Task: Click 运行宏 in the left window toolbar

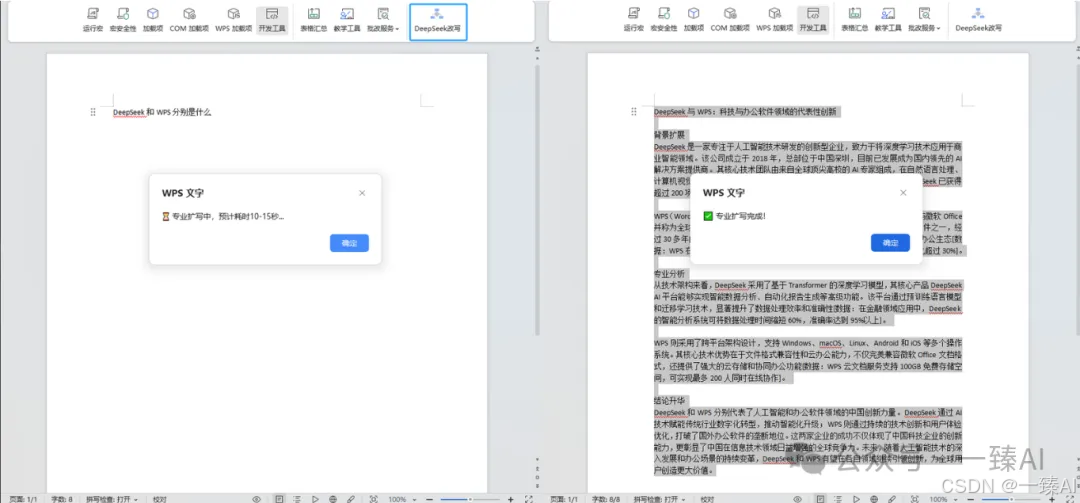Action: pyautogui.click(x=93, y=19)
